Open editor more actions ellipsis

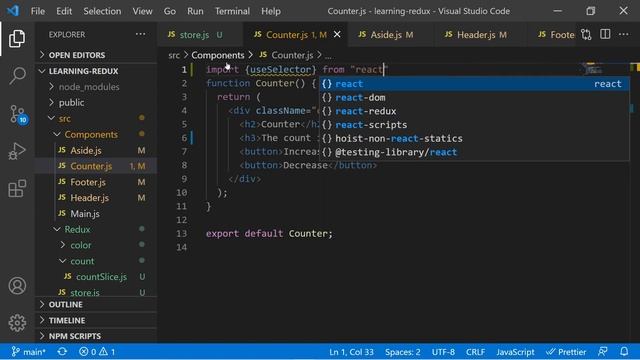point(624,34)
